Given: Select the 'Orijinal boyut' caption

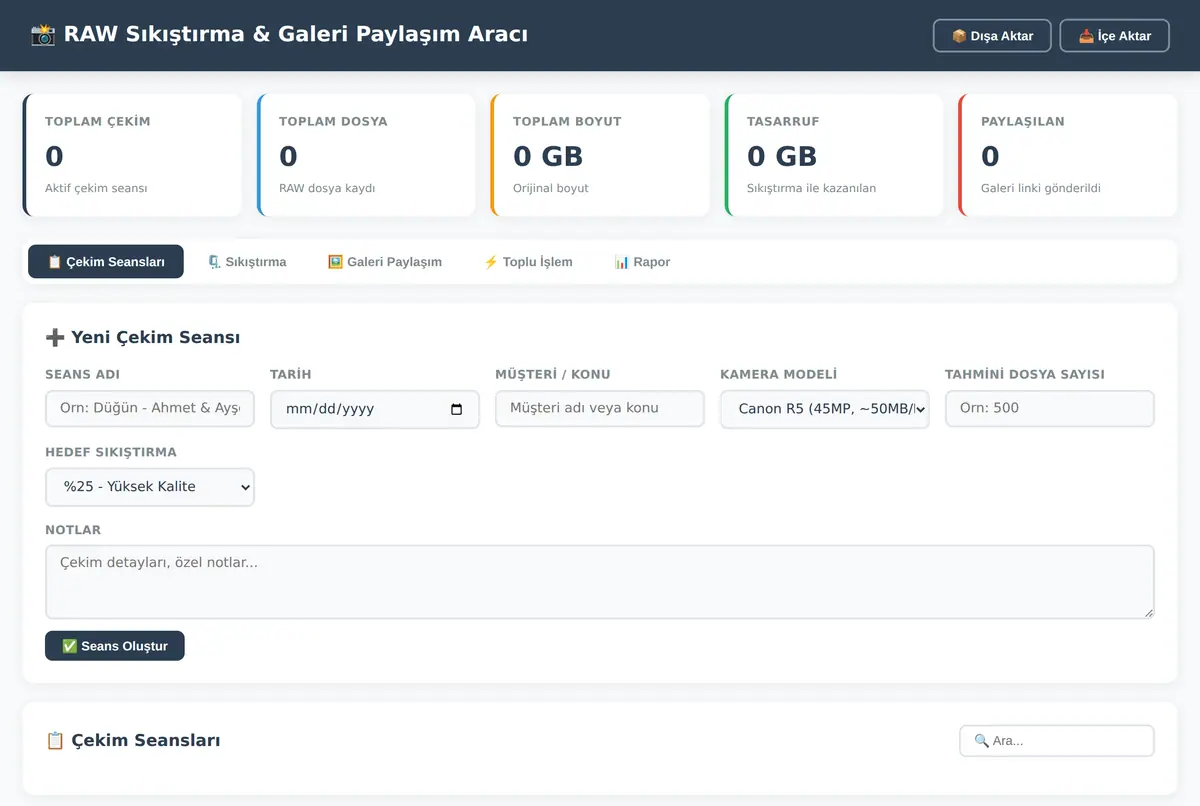Looking at the screenshot, I should click(x=551, y=188).
